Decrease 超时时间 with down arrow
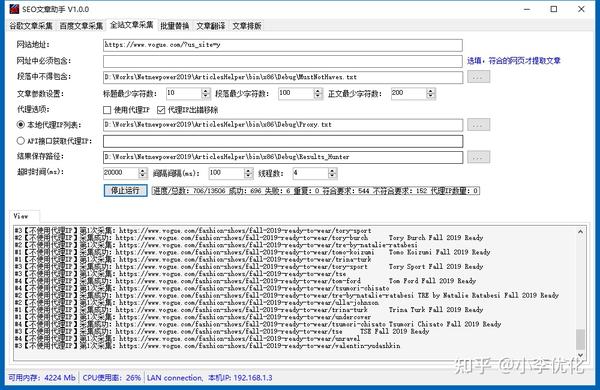600x390 pixels. coord(143,176)
